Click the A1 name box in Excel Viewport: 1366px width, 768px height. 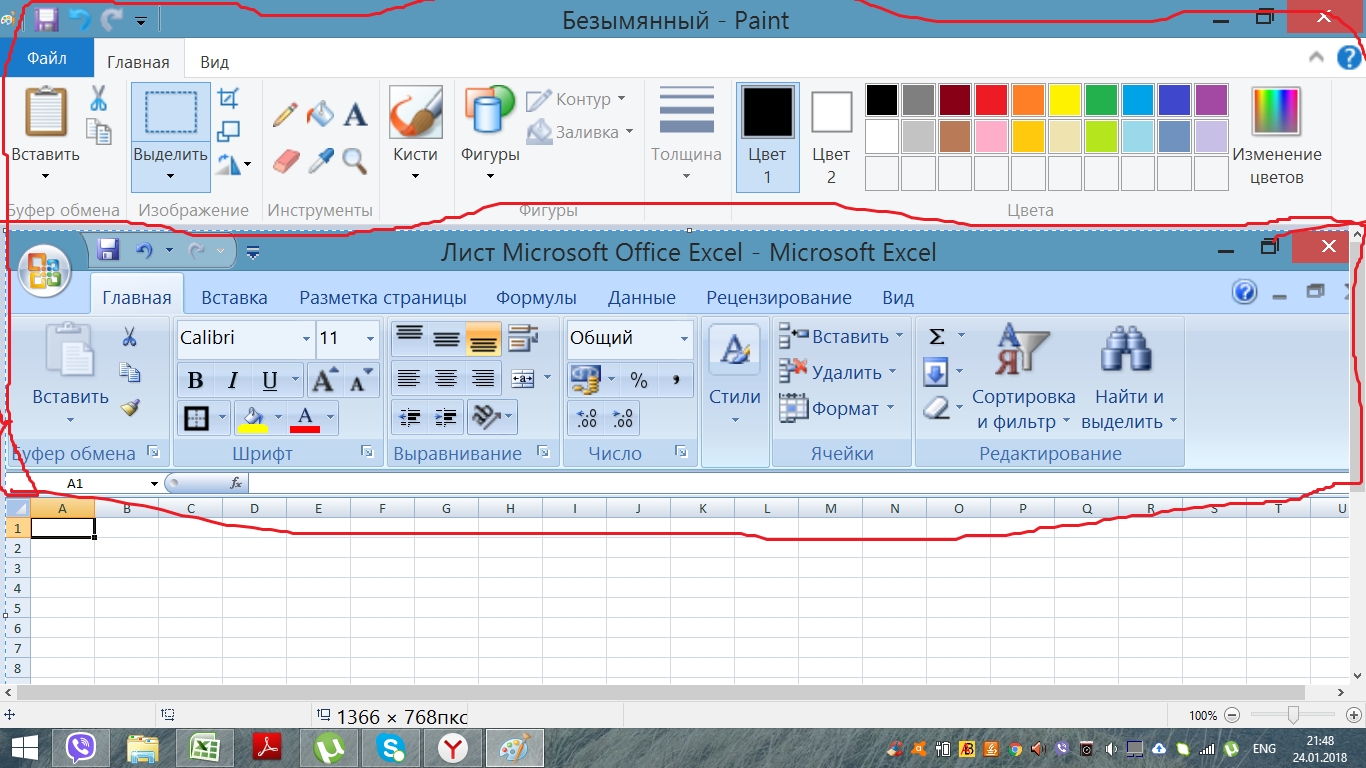pos(84,483)
